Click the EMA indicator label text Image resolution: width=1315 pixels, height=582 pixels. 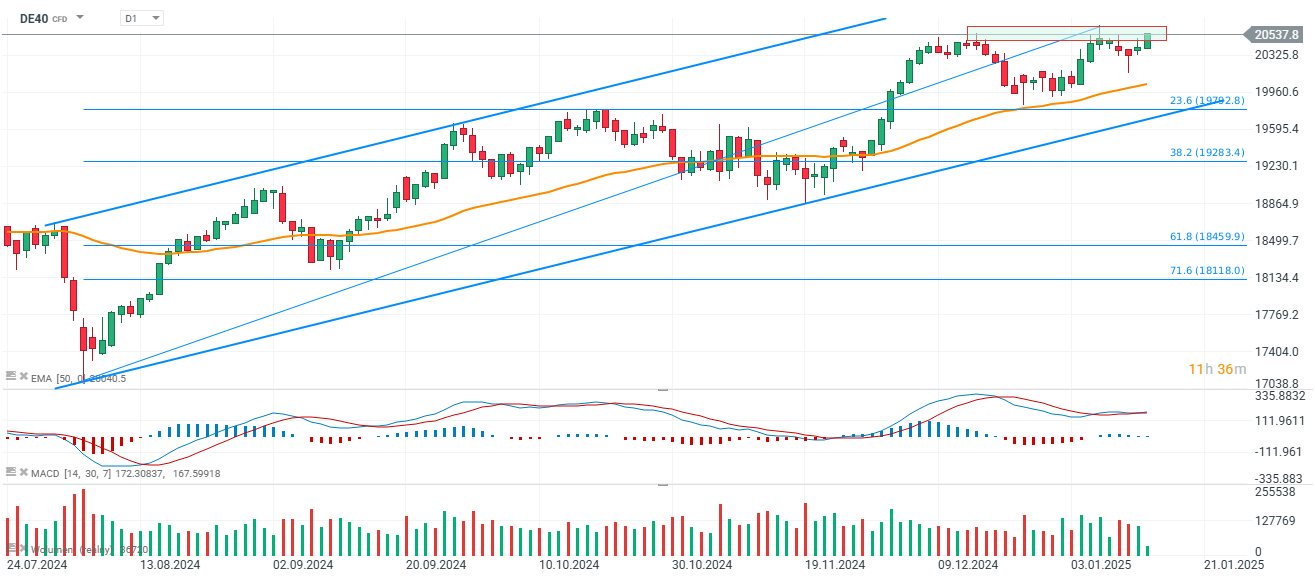[x=41, y=378]
